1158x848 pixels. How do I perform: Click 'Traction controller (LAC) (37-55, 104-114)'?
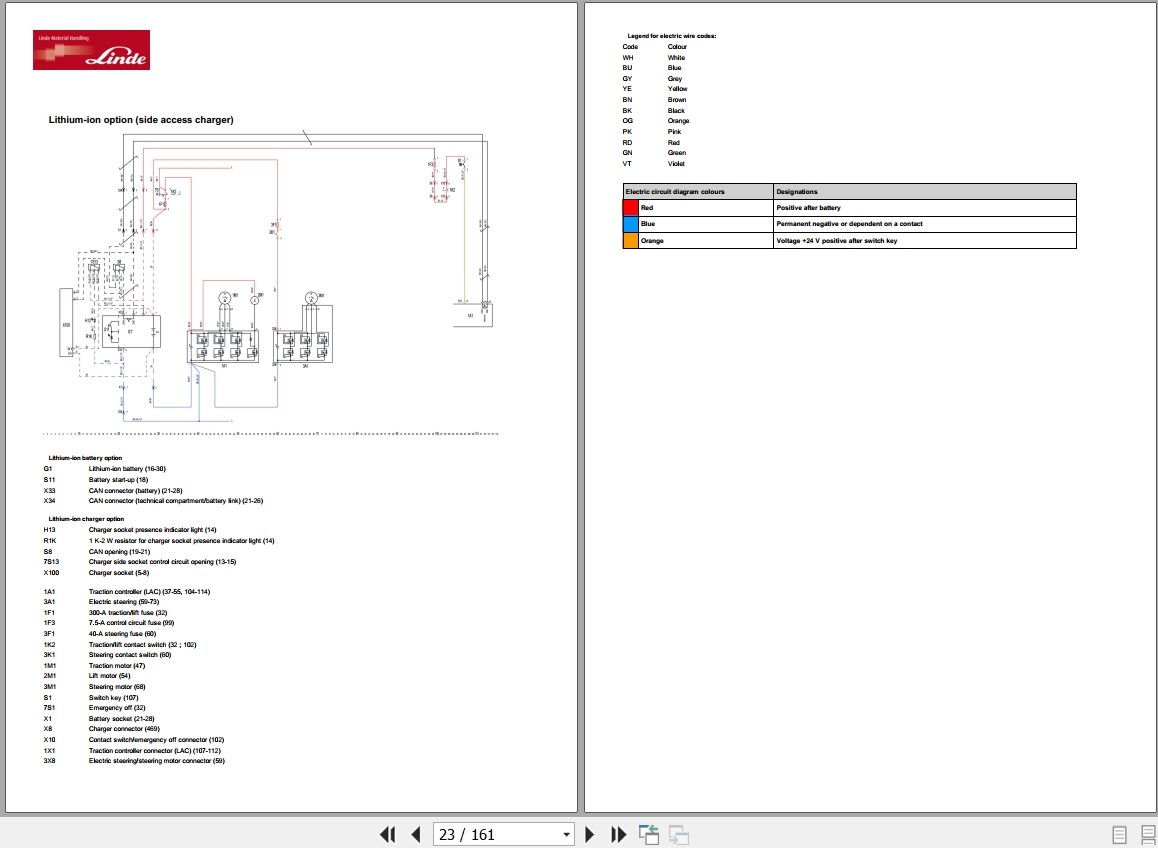point(149,592)
